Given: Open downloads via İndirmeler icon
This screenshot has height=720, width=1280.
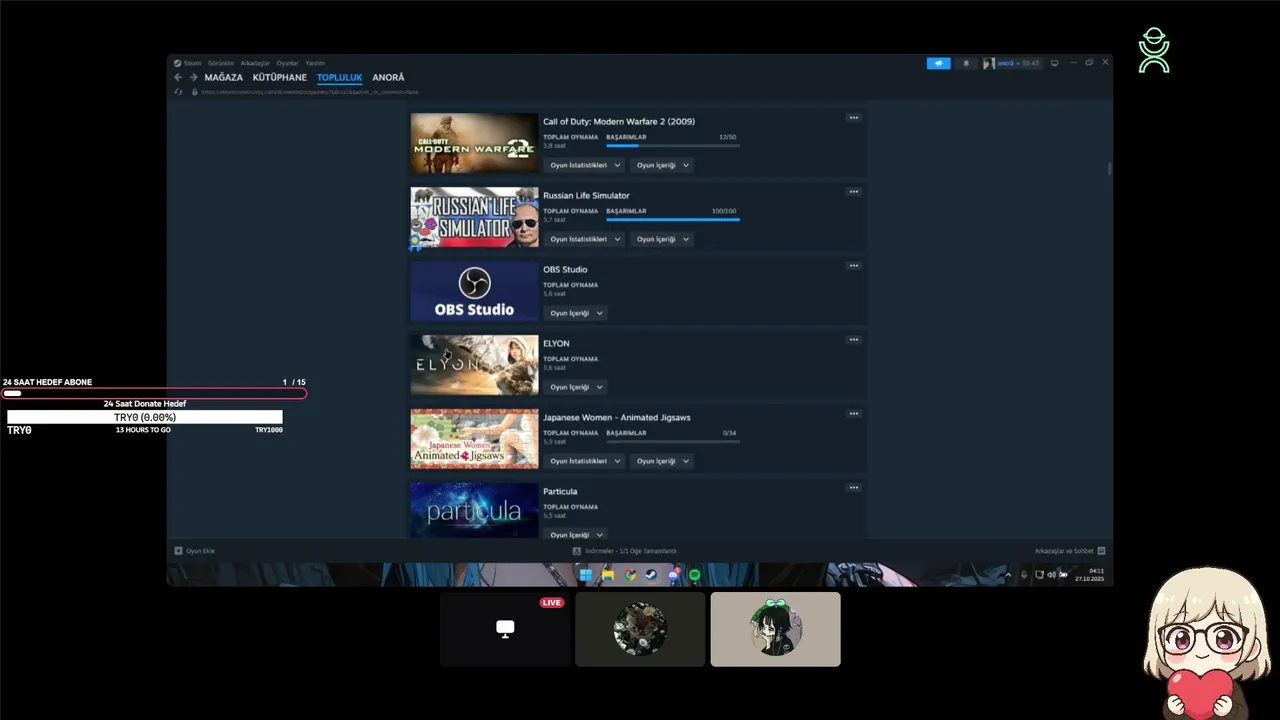Looking at the screenshot, I should point(577,551).
